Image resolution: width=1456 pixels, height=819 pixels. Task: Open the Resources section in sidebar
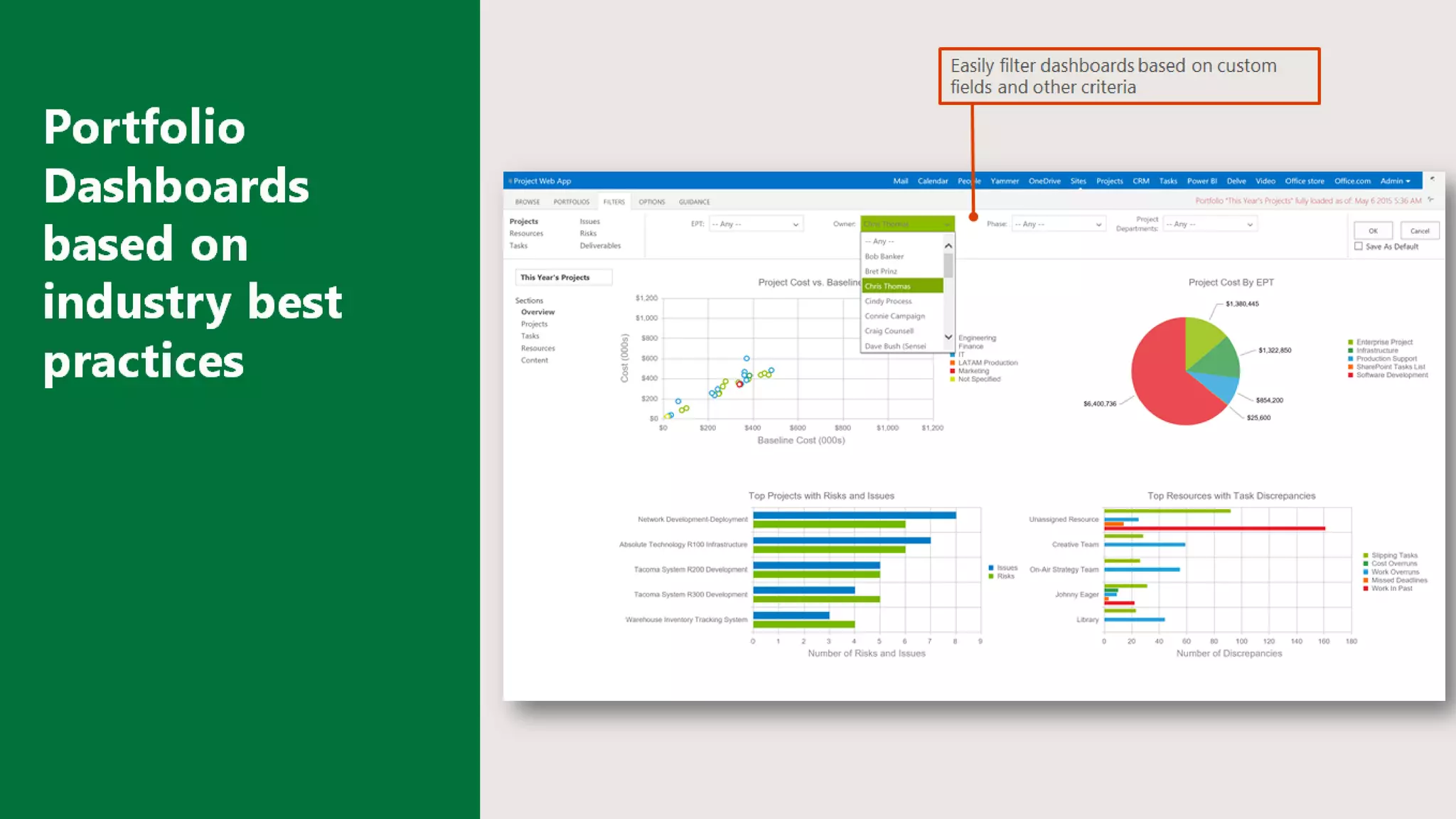coord(537,348)
